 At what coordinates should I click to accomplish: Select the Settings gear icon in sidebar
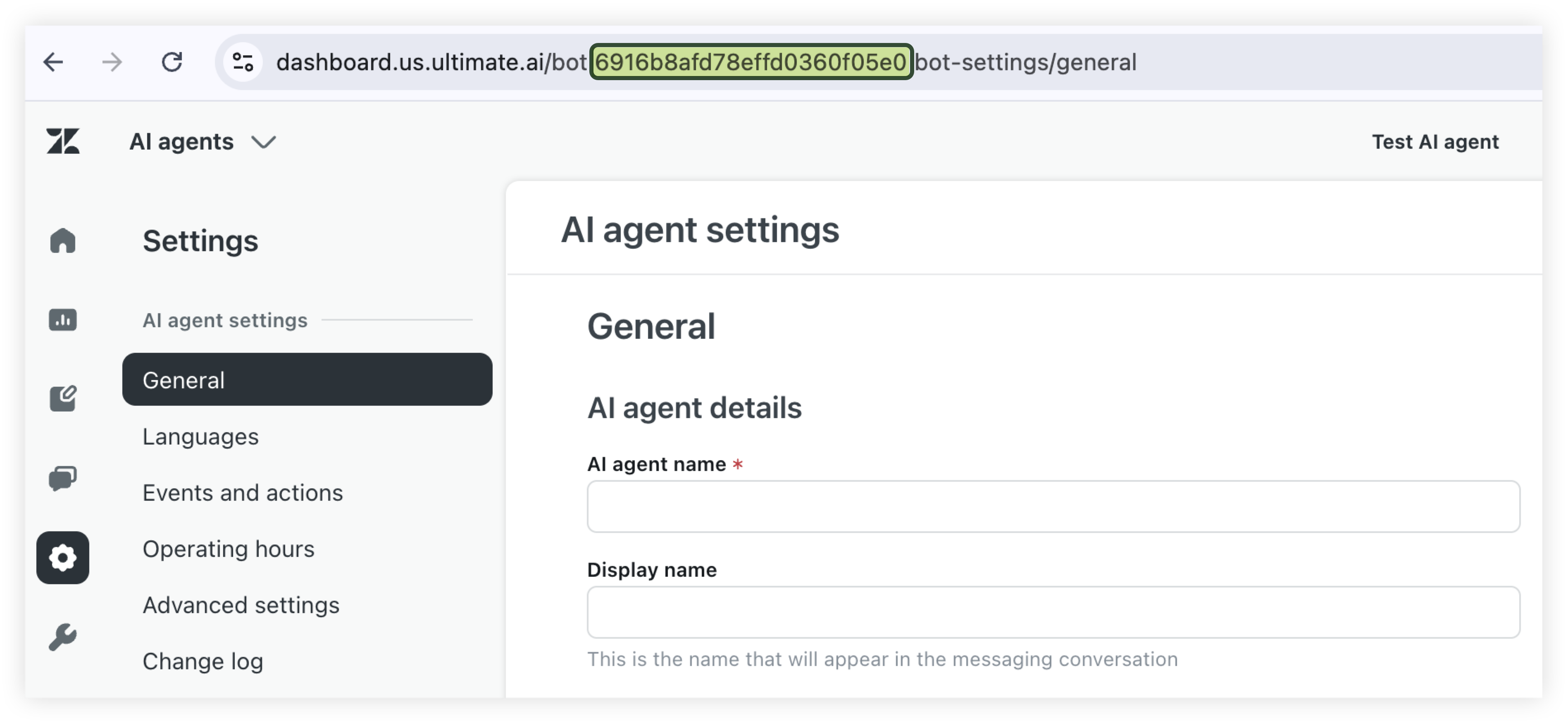coord(63,557)
